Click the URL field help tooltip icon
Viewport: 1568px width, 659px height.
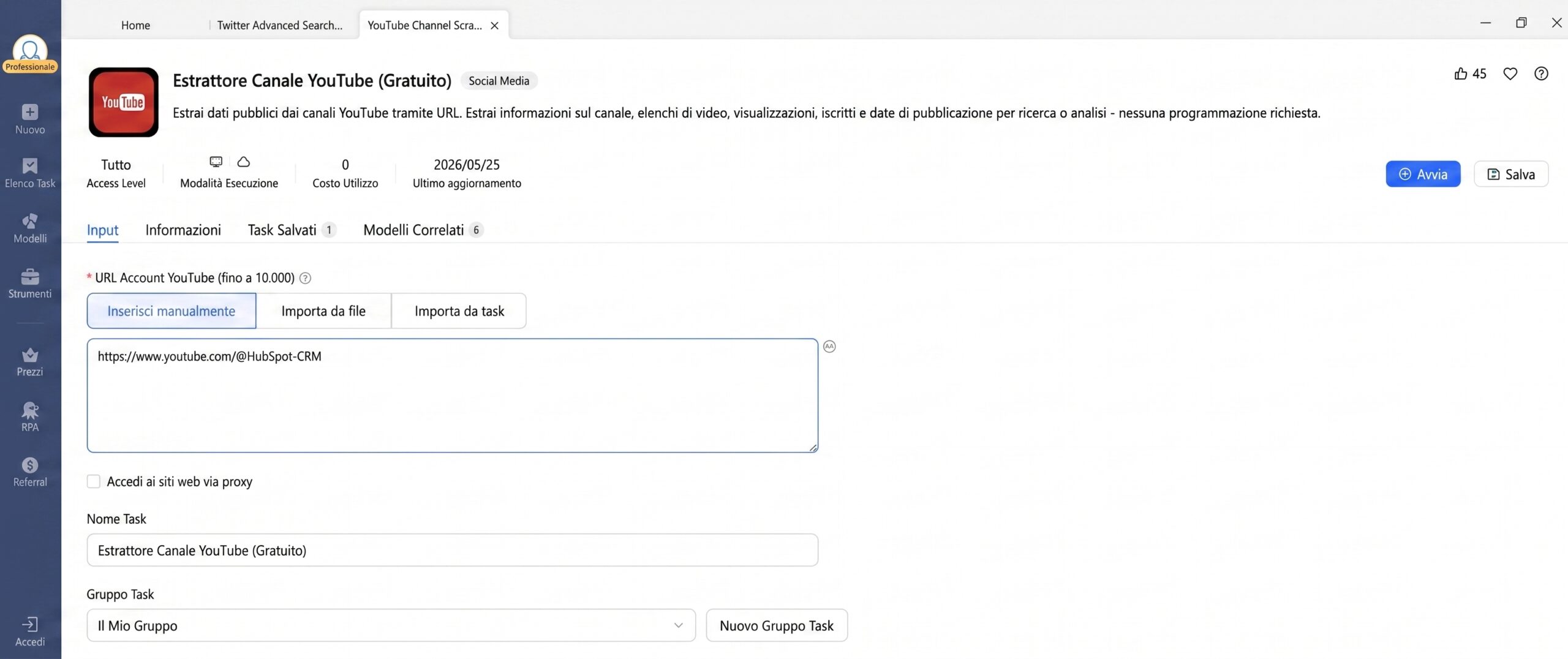[305, 278]
